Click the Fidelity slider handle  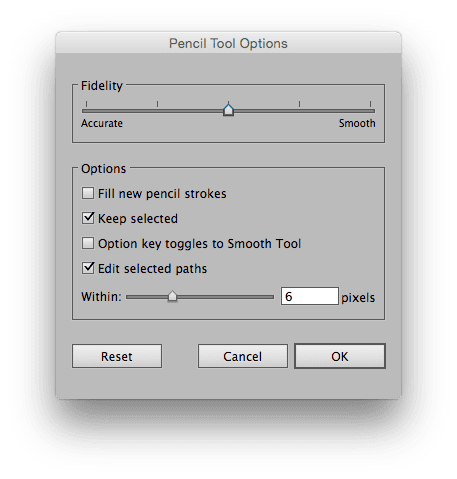click(x=228, y=110)
